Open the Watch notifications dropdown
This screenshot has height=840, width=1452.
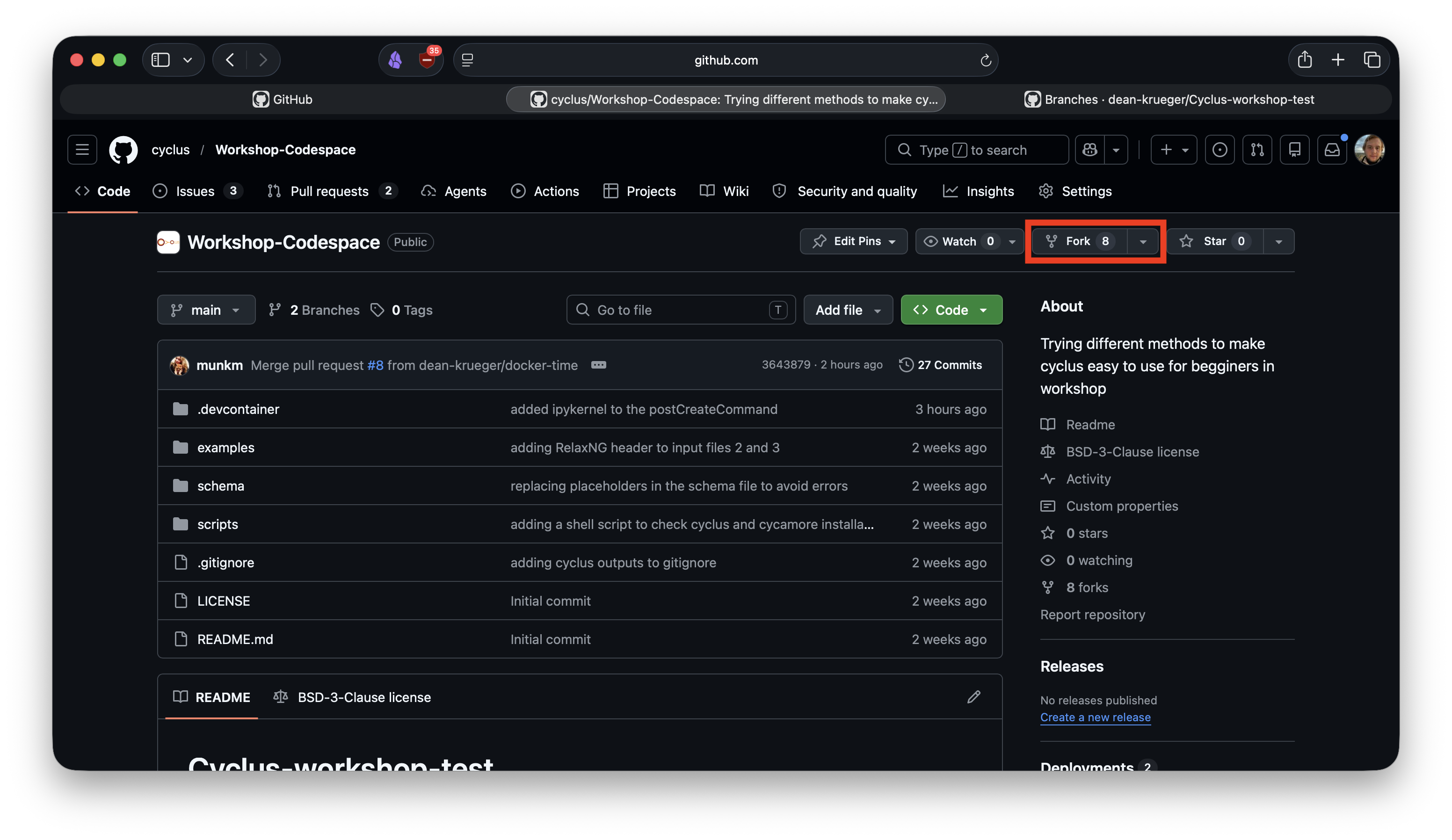pos(969,241)
